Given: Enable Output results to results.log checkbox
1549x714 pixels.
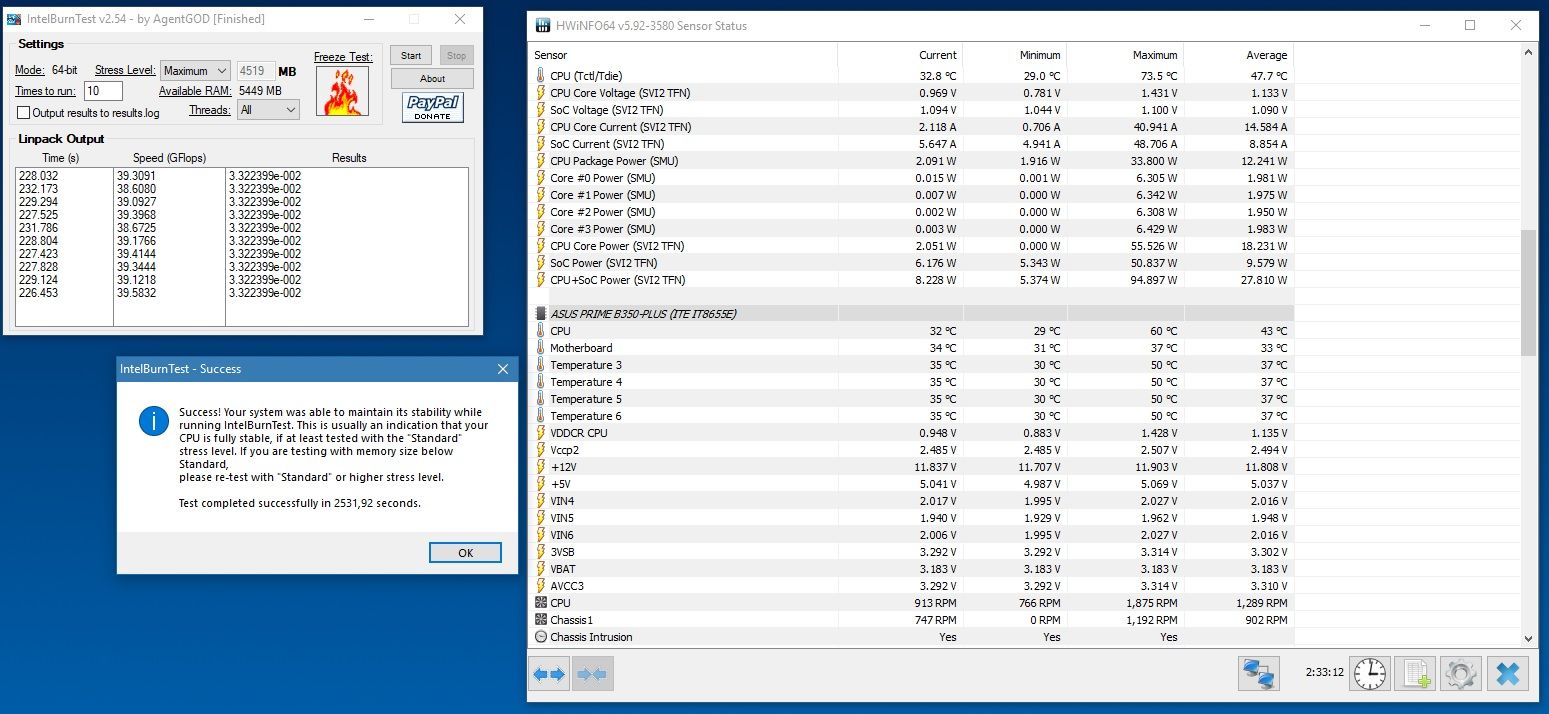Looking at the screenshot, I should click(x=24, y=113).
